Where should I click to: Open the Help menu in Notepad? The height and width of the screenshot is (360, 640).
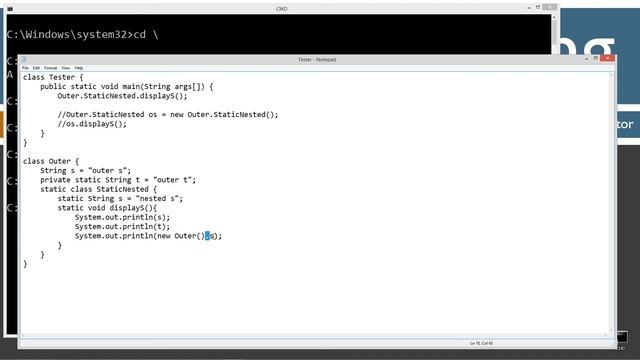point(79,68)
